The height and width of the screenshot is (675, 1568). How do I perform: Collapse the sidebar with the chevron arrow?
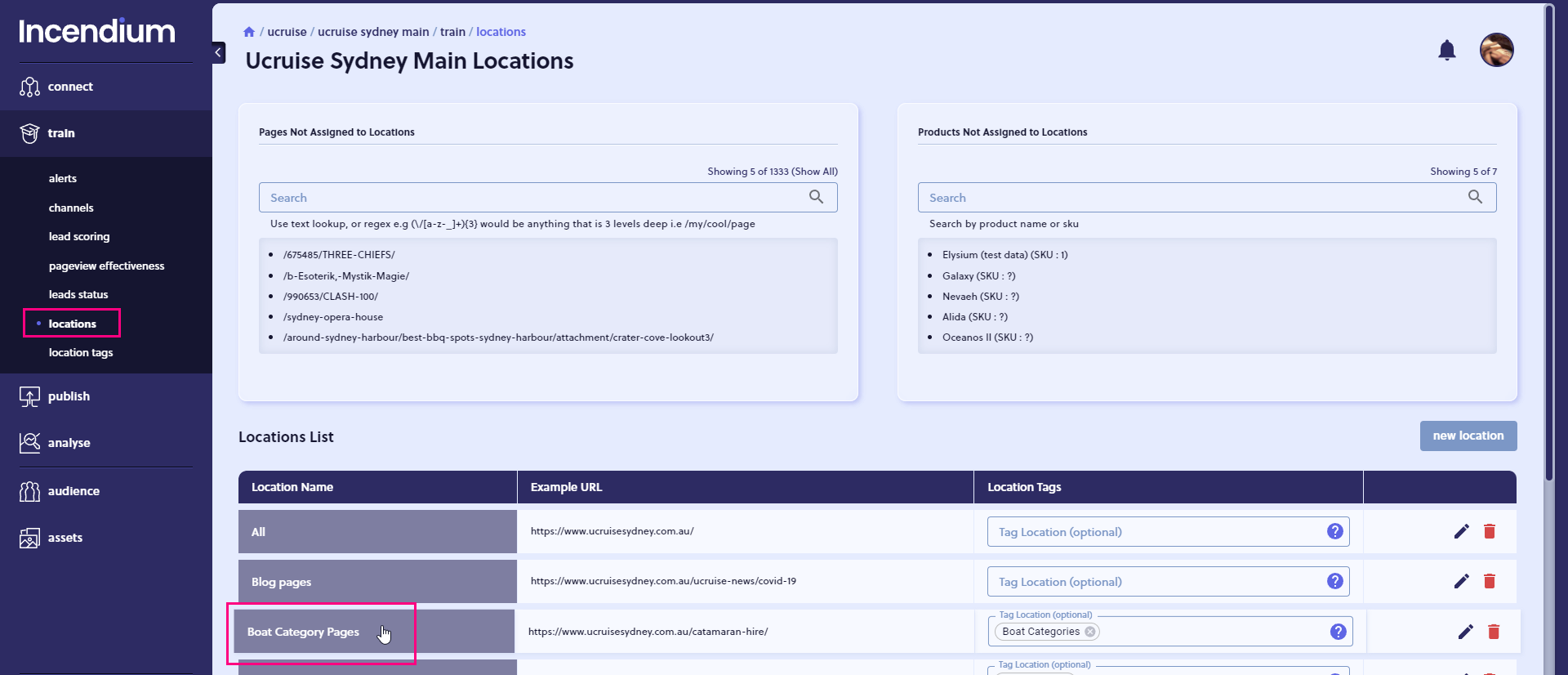[218, 52]
